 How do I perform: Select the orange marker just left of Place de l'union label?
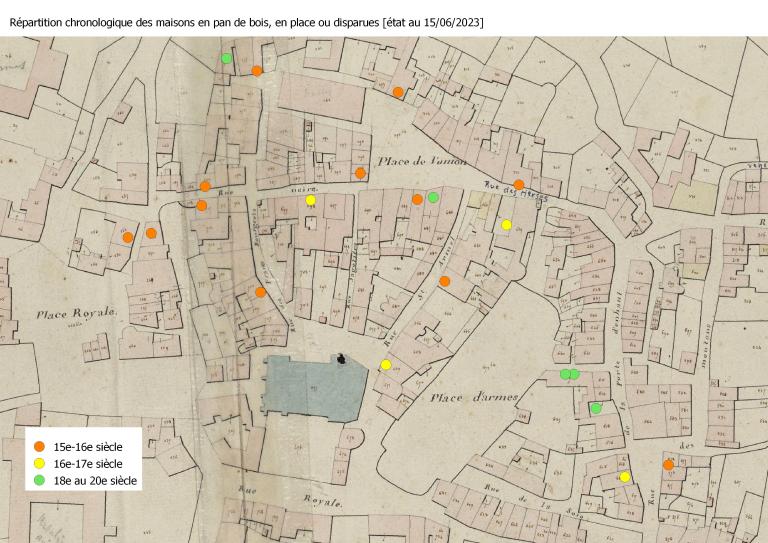pyautogui.click(x=360, y=173)
